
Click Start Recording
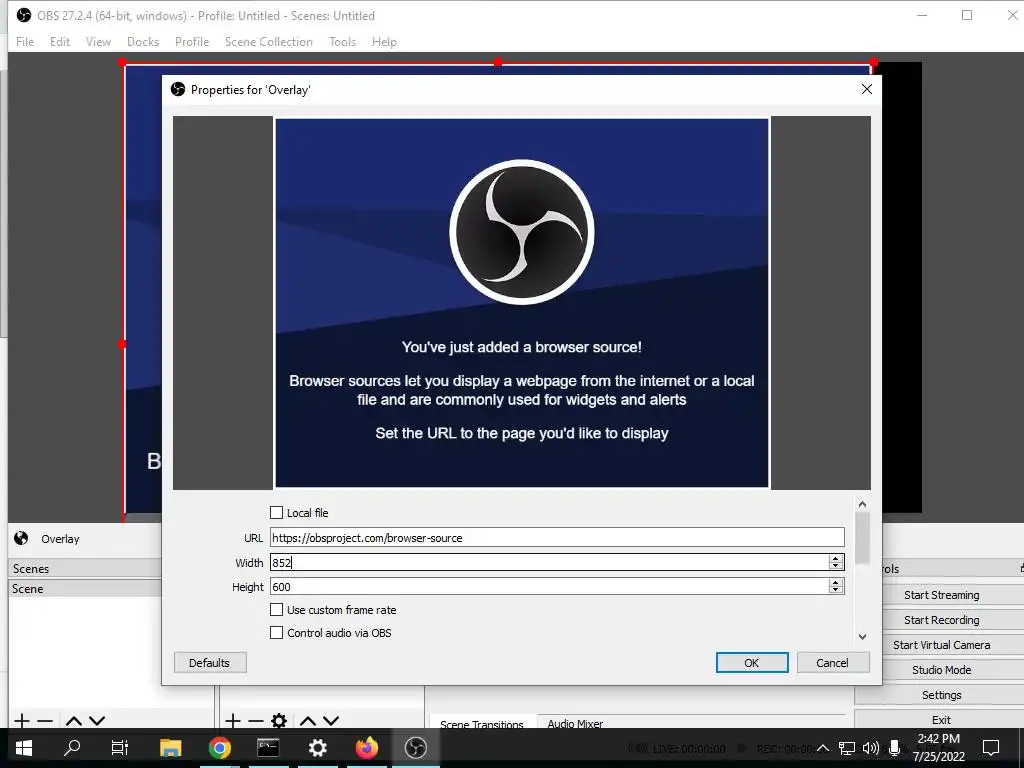pyautogui.click(x=941, y=619)
